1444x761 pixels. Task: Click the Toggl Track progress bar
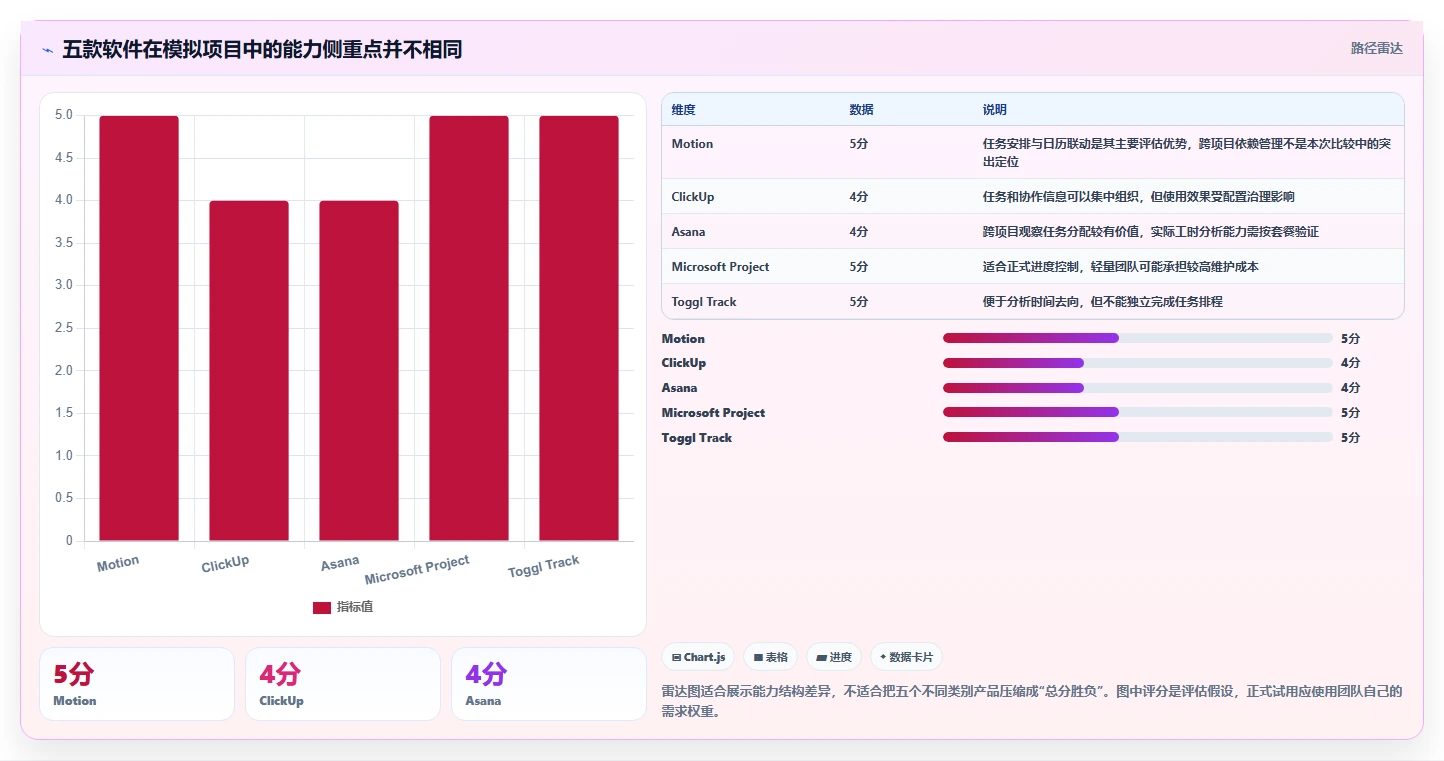pos(1138,437)
